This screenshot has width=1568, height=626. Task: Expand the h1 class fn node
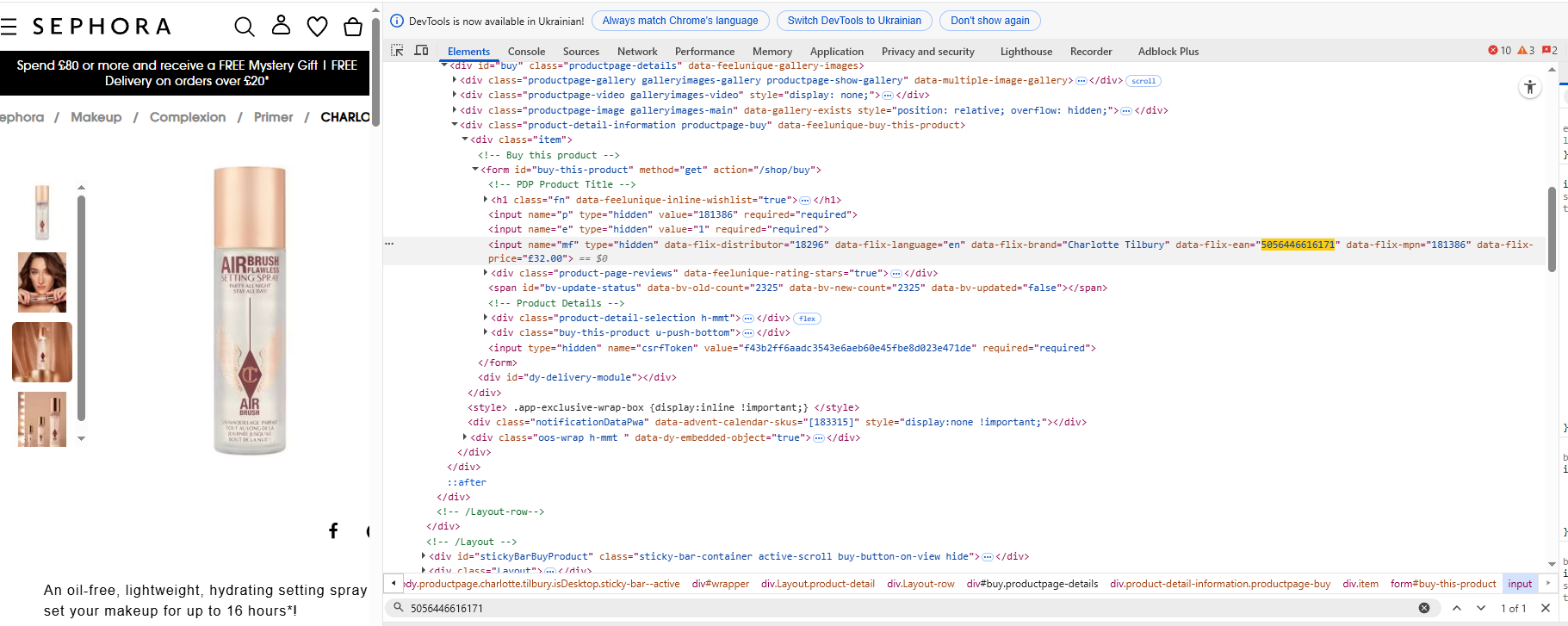click(x=486, y=200)
